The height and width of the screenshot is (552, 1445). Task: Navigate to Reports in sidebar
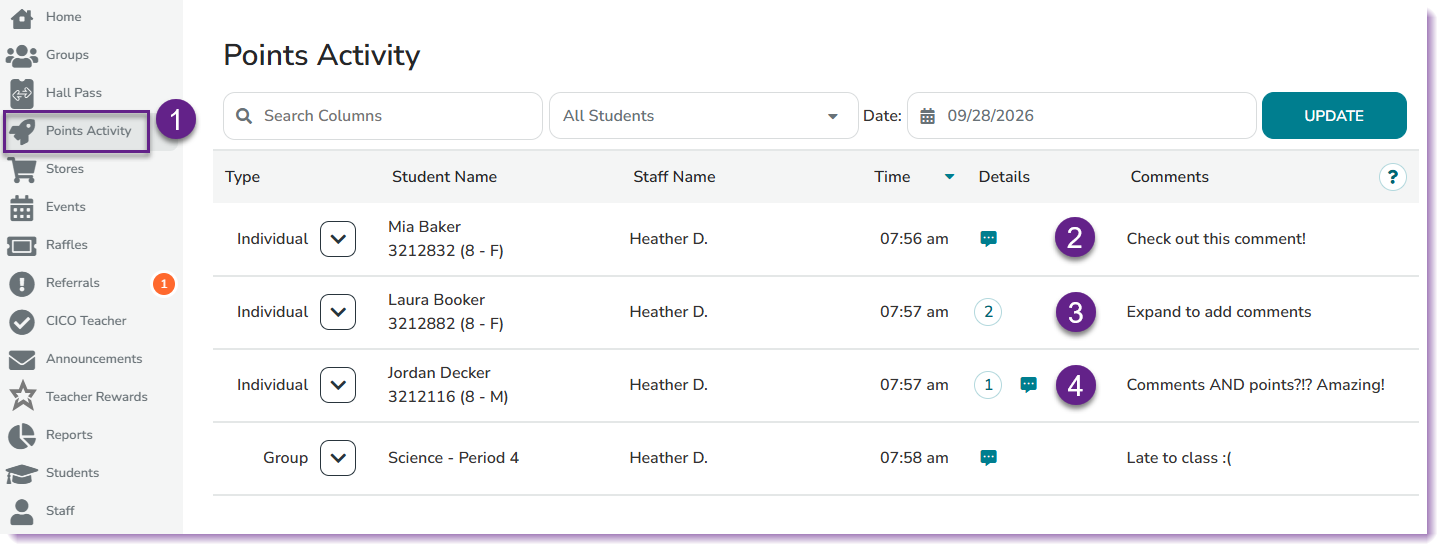point(69,435)
